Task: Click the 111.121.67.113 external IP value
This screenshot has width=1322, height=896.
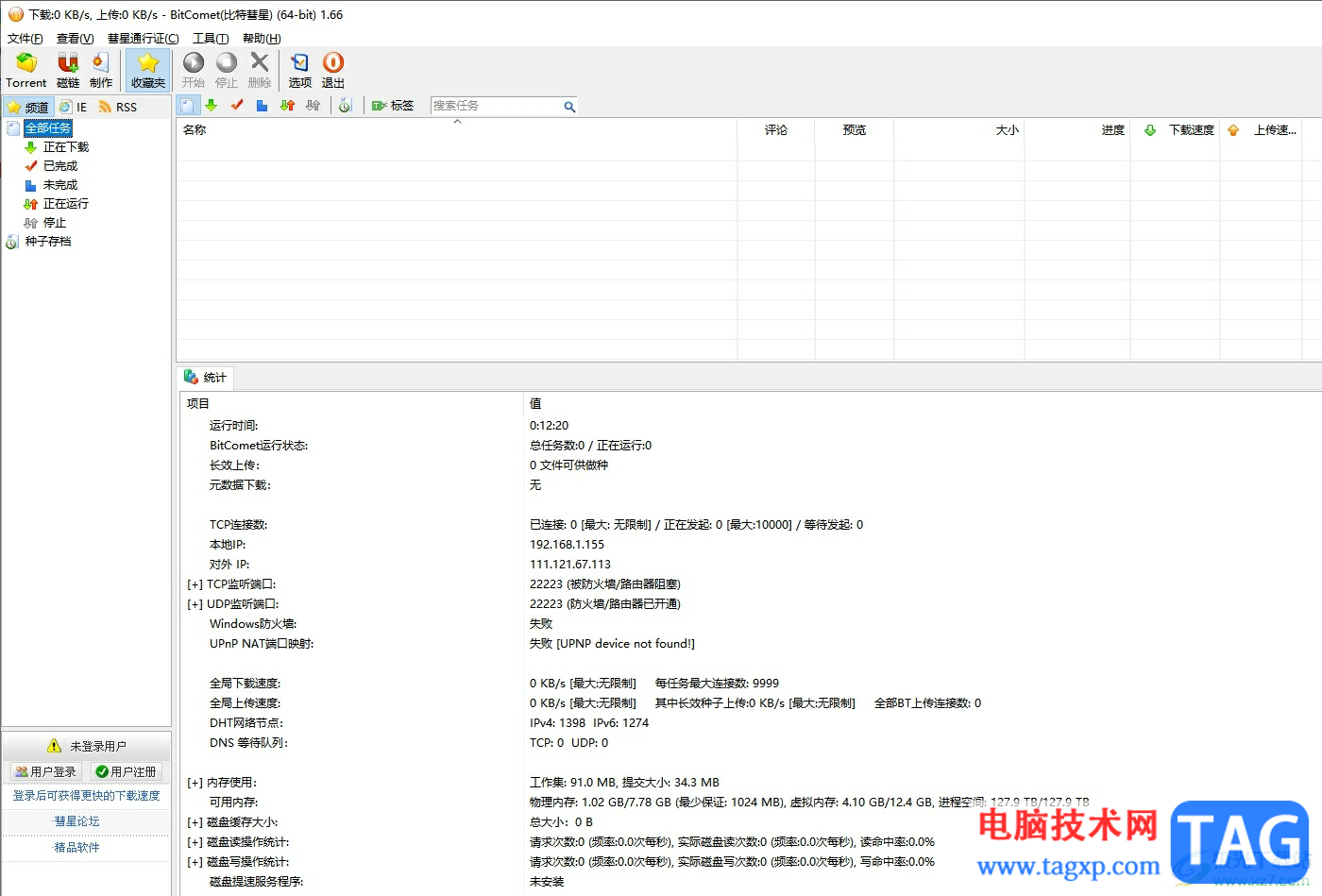Action: pyautogui.click(x=570, y=565)
